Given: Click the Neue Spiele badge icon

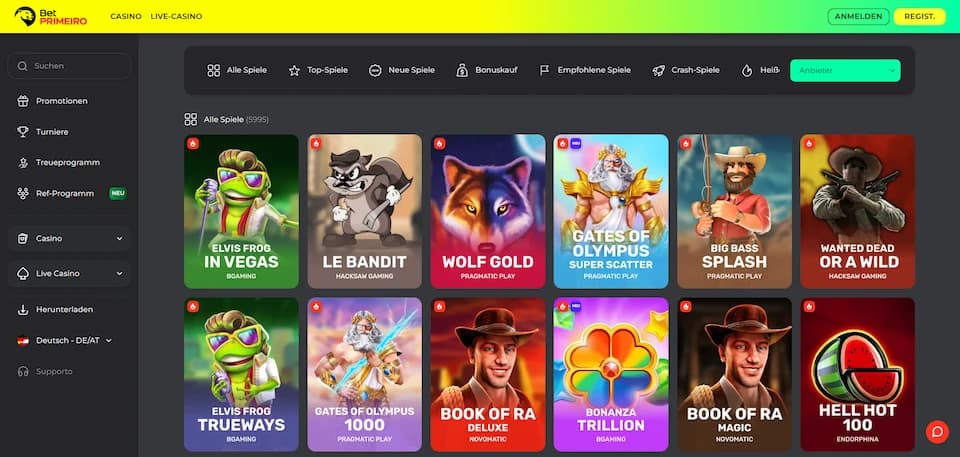Looking at the screenshot, I should coord(375,70).
